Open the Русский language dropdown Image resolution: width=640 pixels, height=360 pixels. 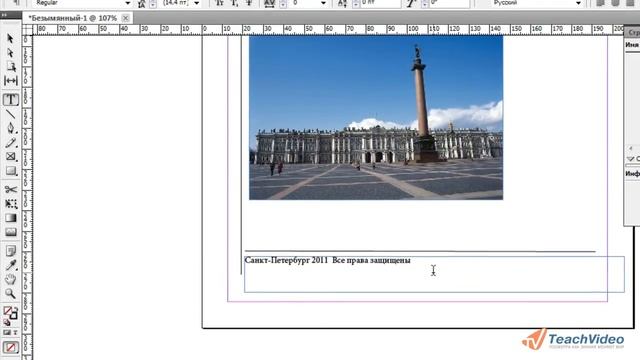pyautogui.click(x=578, y=3)
